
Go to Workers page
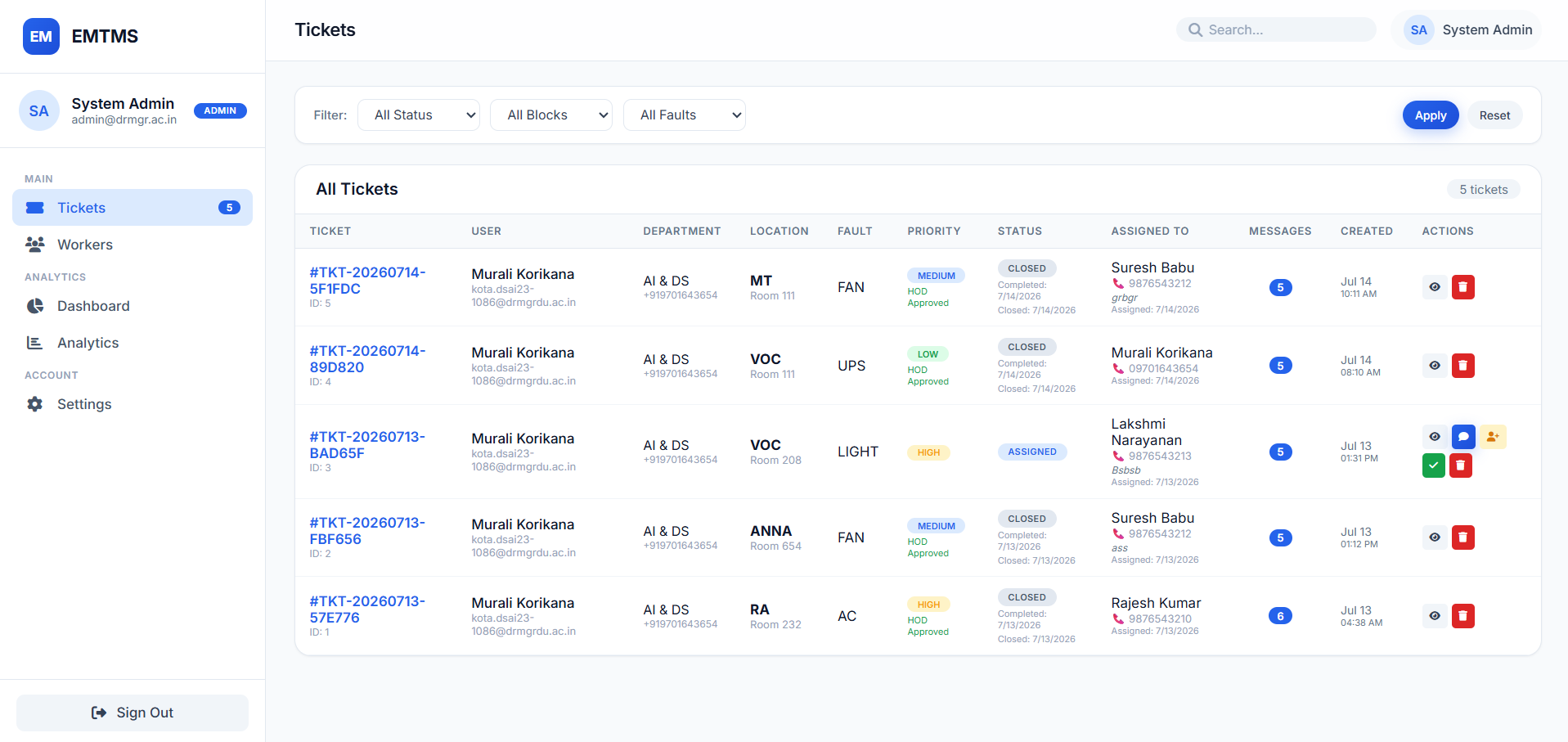click(x=133, y=245)
